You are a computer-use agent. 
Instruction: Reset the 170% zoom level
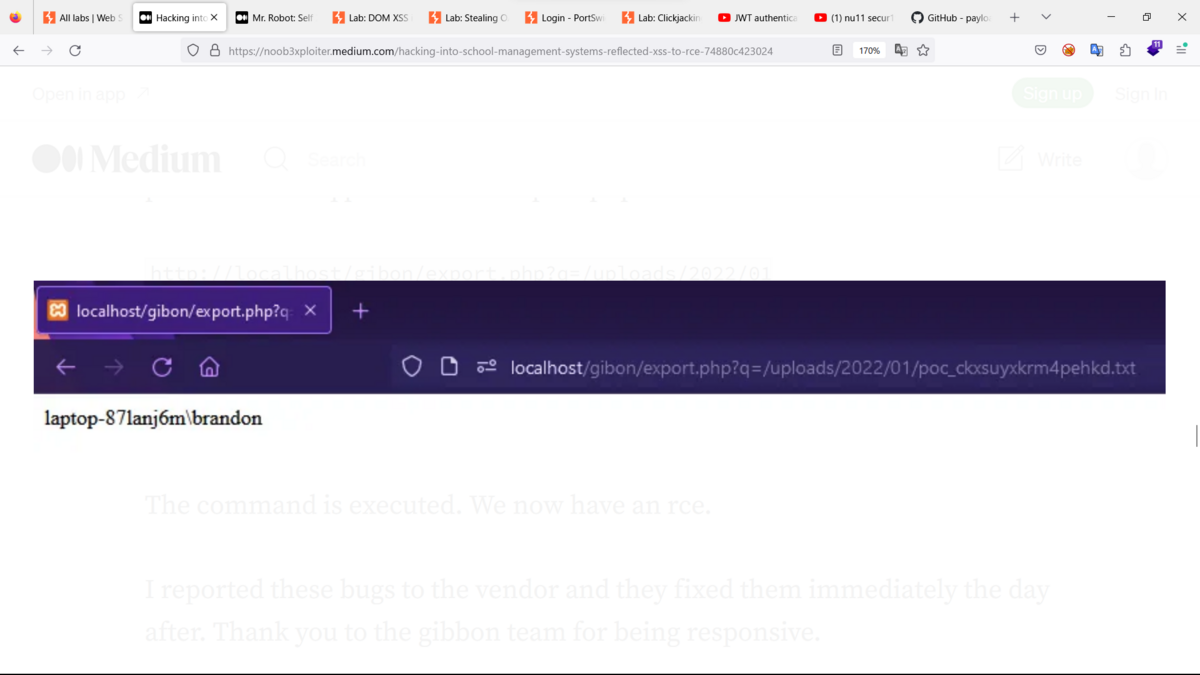coord(870,50)
